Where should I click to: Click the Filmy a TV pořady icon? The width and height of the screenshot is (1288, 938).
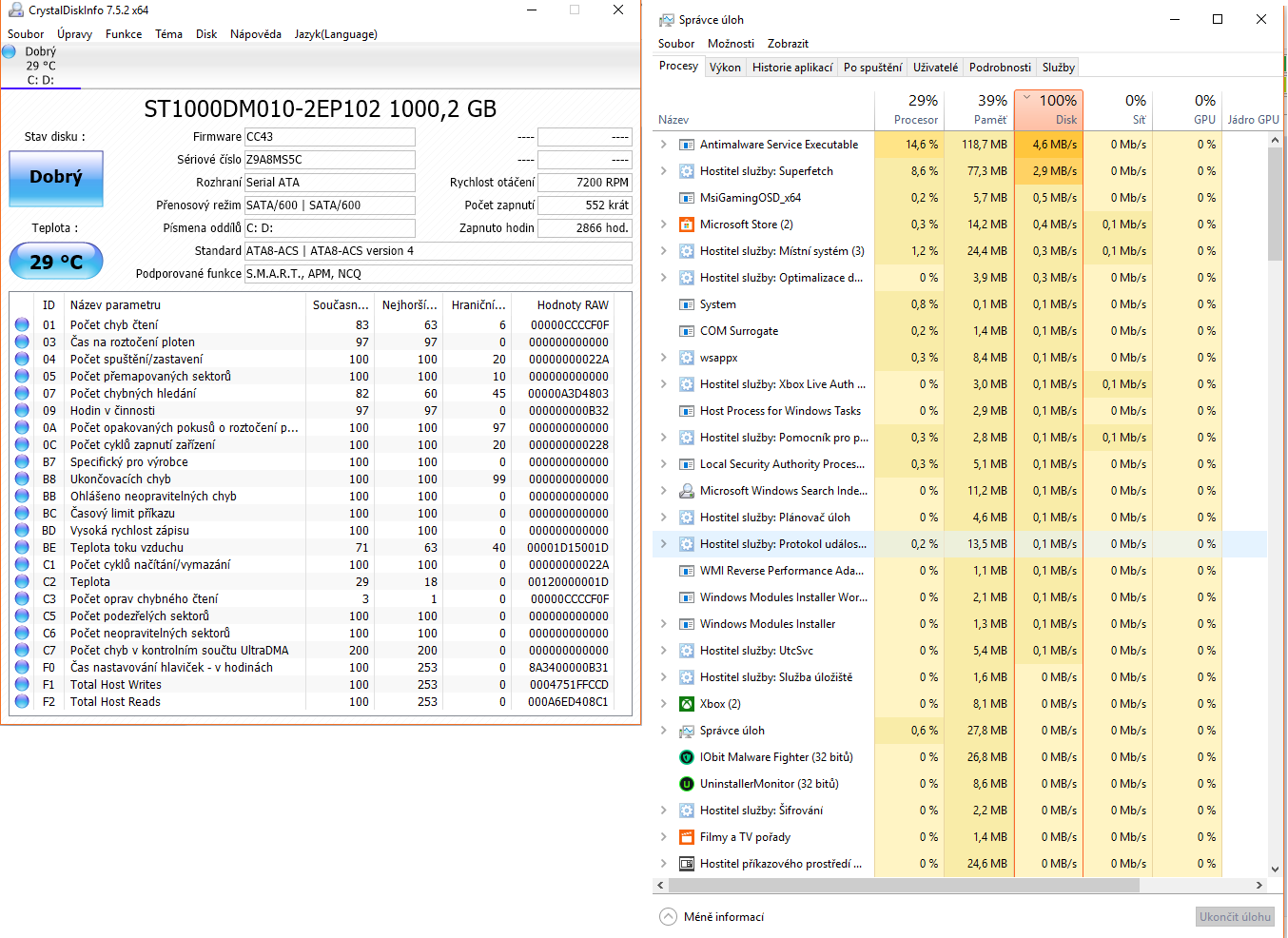tap(686, 837)
